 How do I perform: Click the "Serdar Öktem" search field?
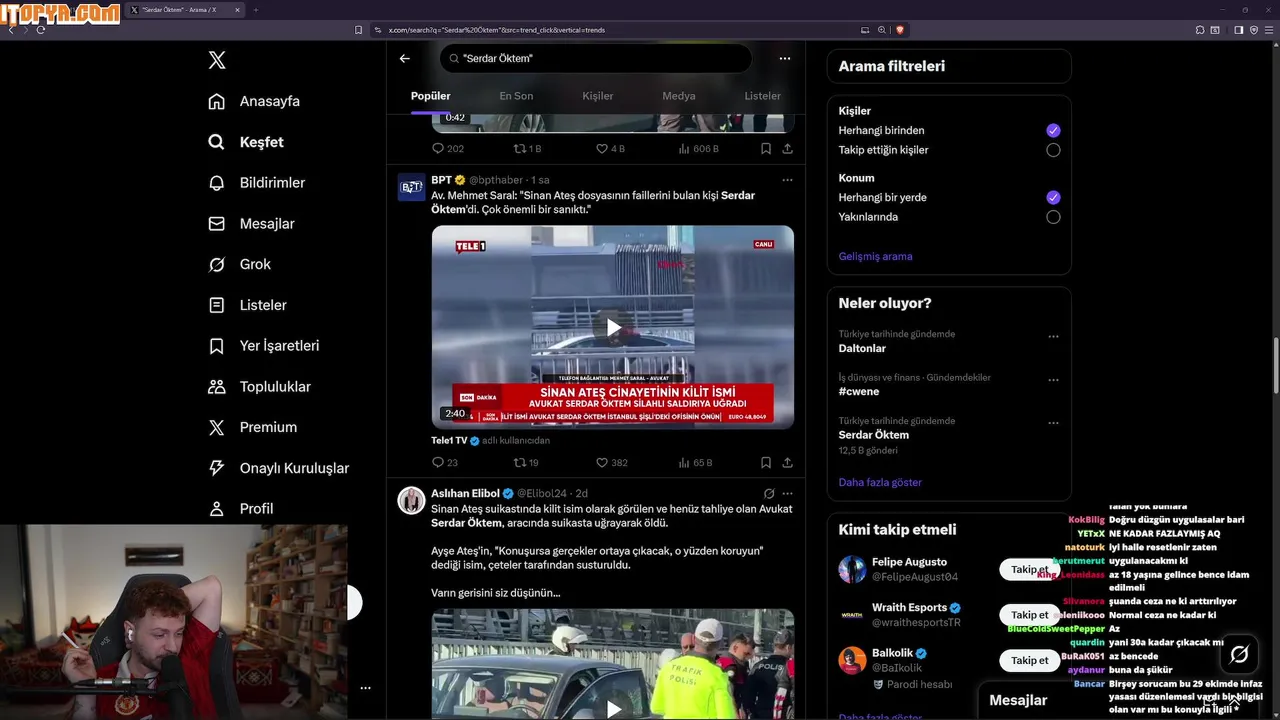[595, 58]
